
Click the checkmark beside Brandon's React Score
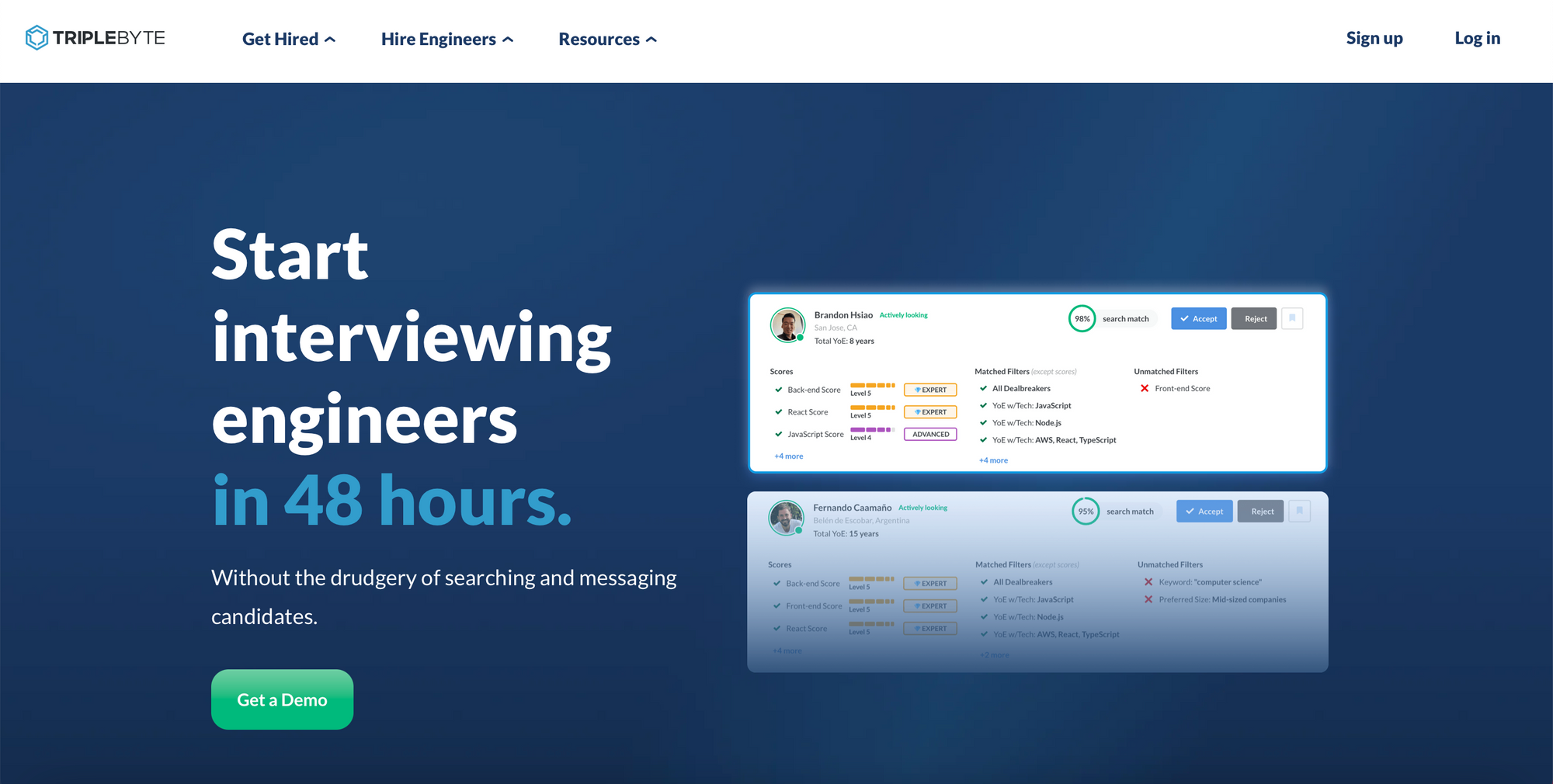click(778, 412)
